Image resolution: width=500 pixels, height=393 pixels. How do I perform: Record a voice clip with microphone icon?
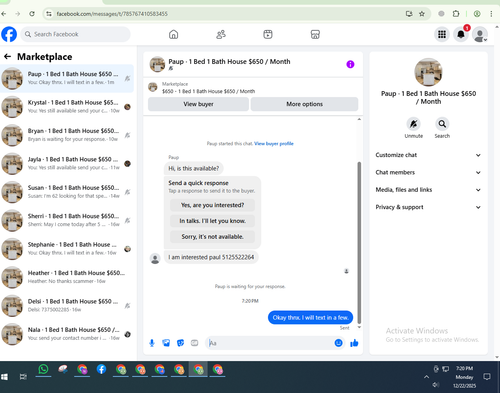(x=152, y=343)
